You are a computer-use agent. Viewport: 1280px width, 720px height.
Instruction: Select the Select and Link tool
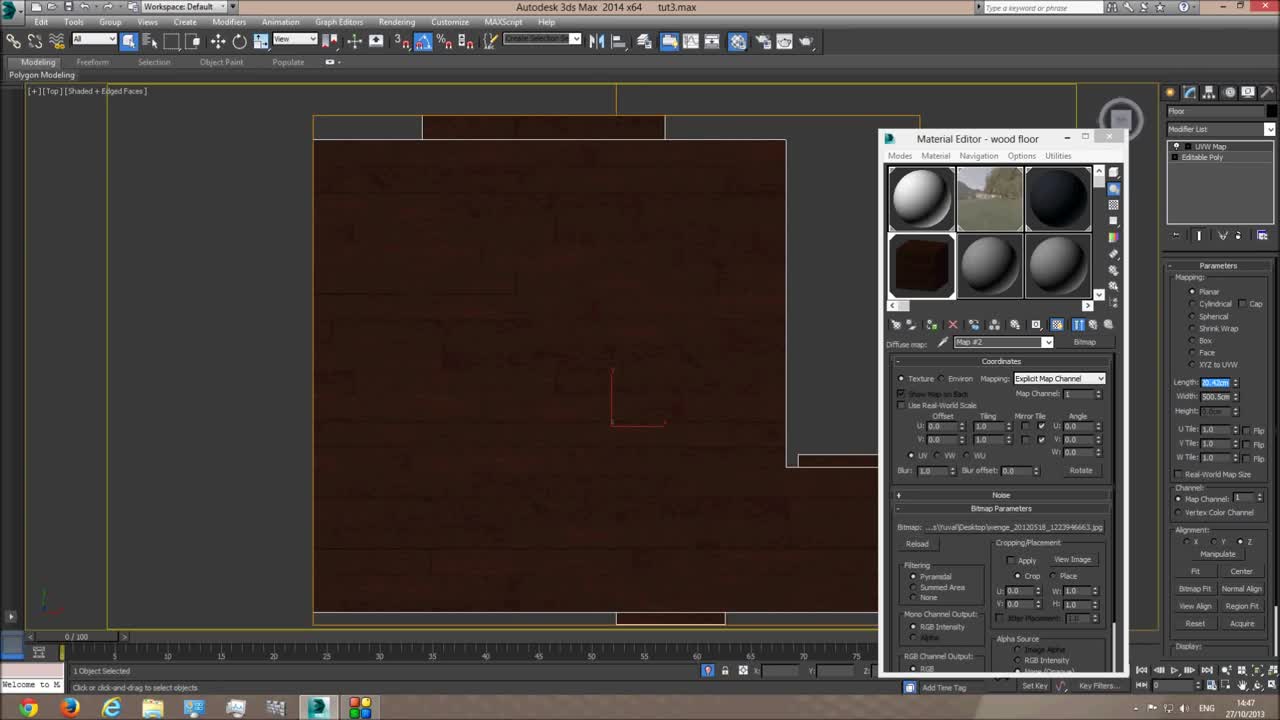click(x=13, y=41)
